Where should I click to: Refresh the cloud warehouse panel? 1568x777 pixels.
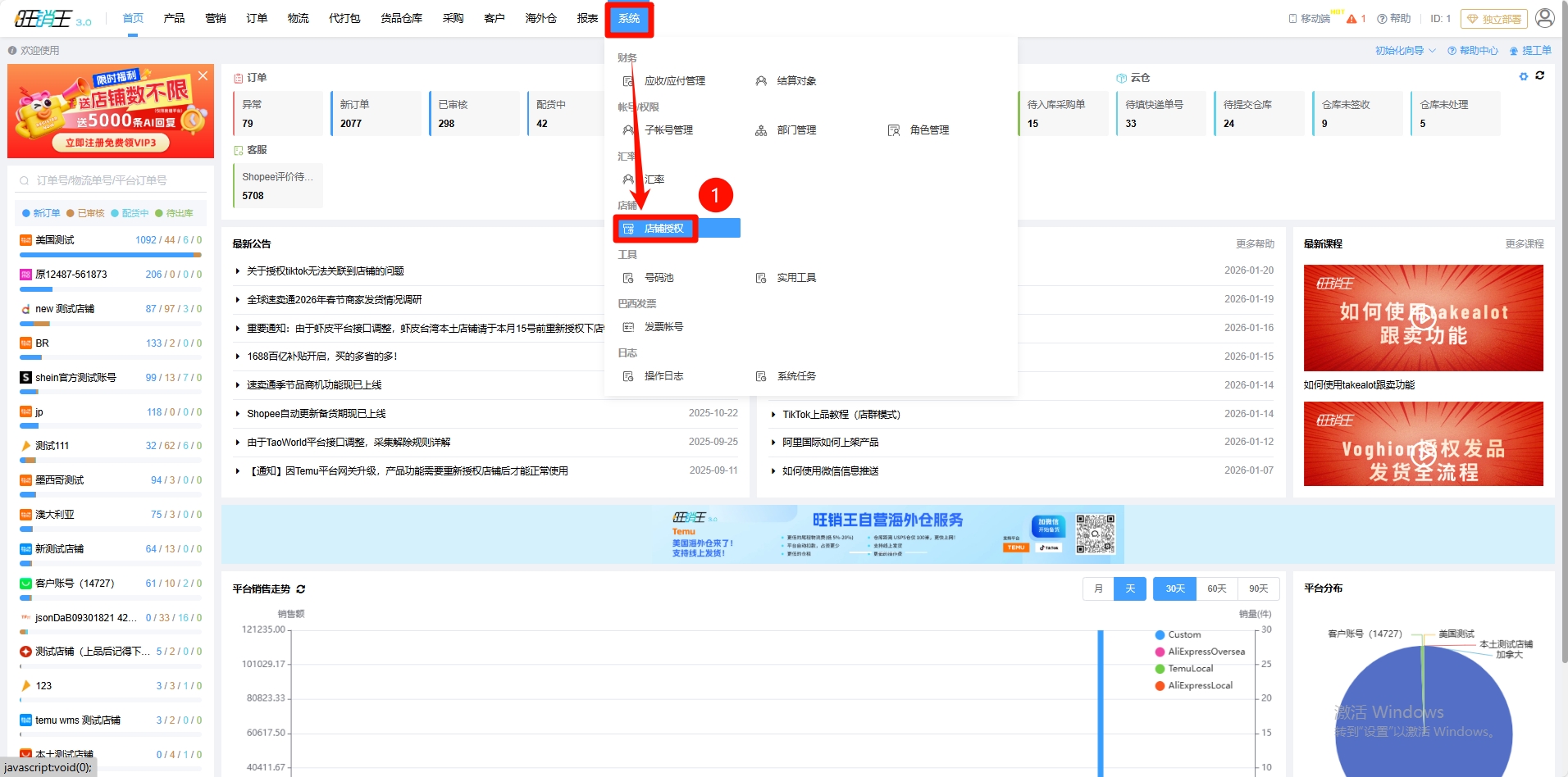point(1540,75)
